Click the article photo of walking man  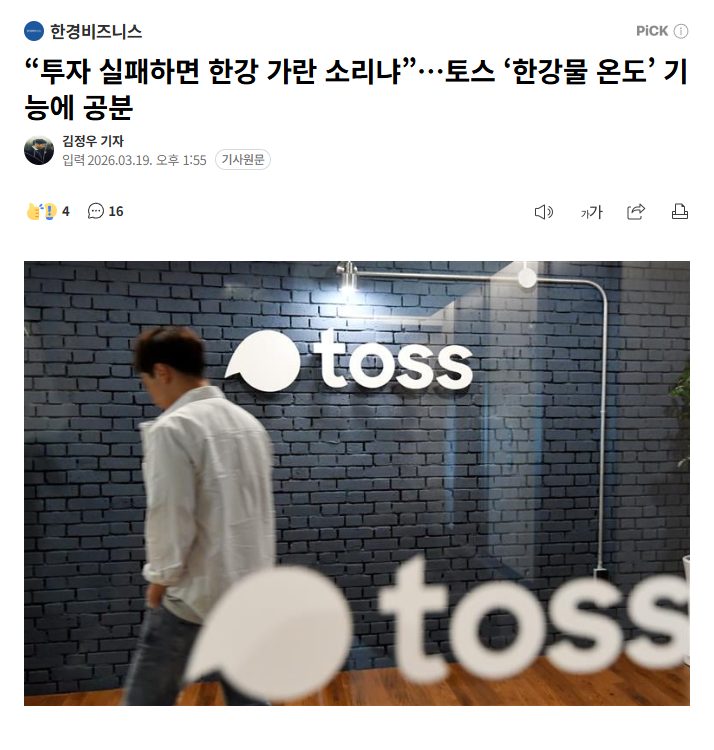coord(357,483)
